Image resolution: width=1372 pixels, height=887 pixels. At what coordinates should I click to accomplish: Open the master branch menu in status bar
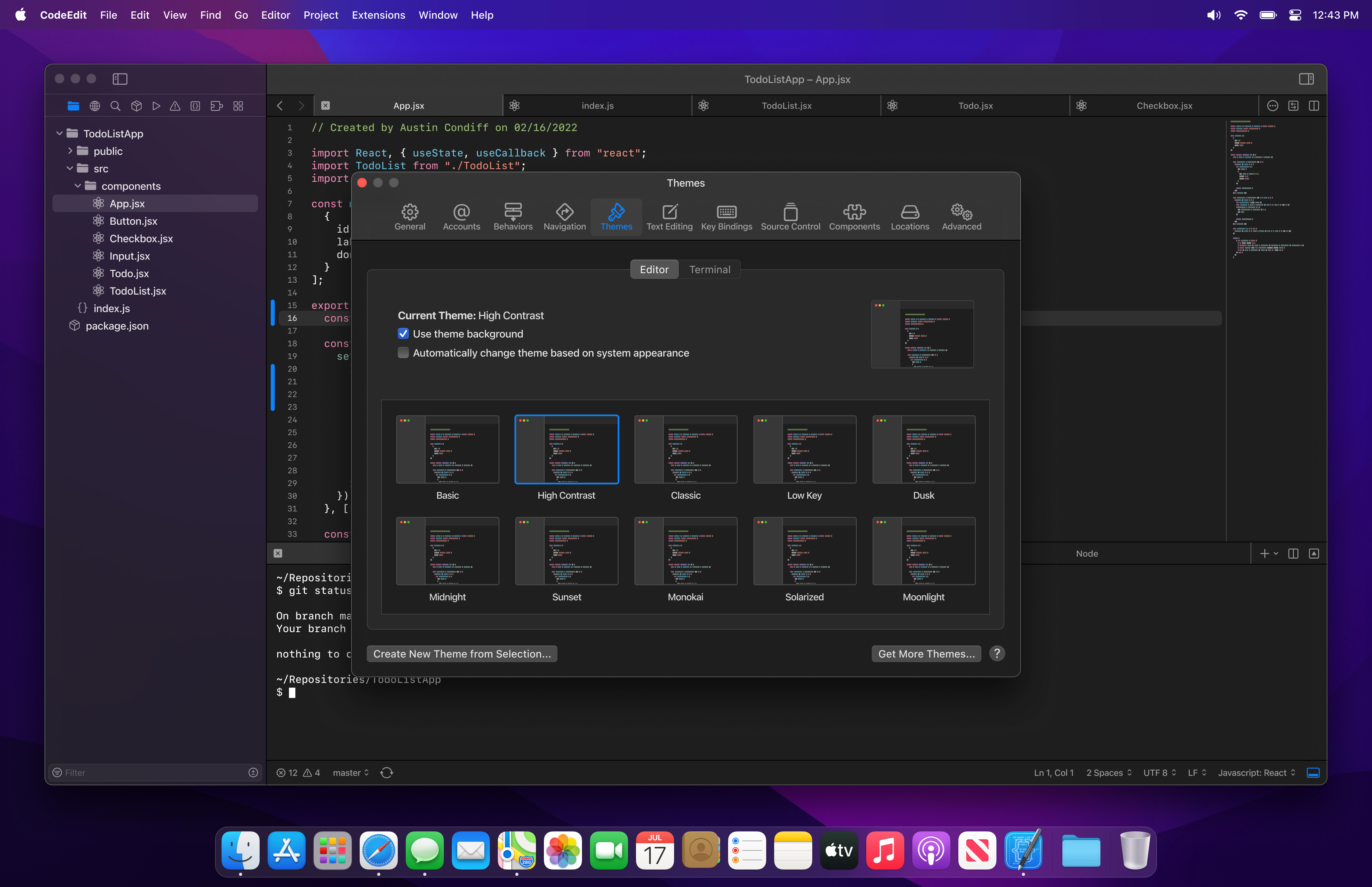[350, 772]
